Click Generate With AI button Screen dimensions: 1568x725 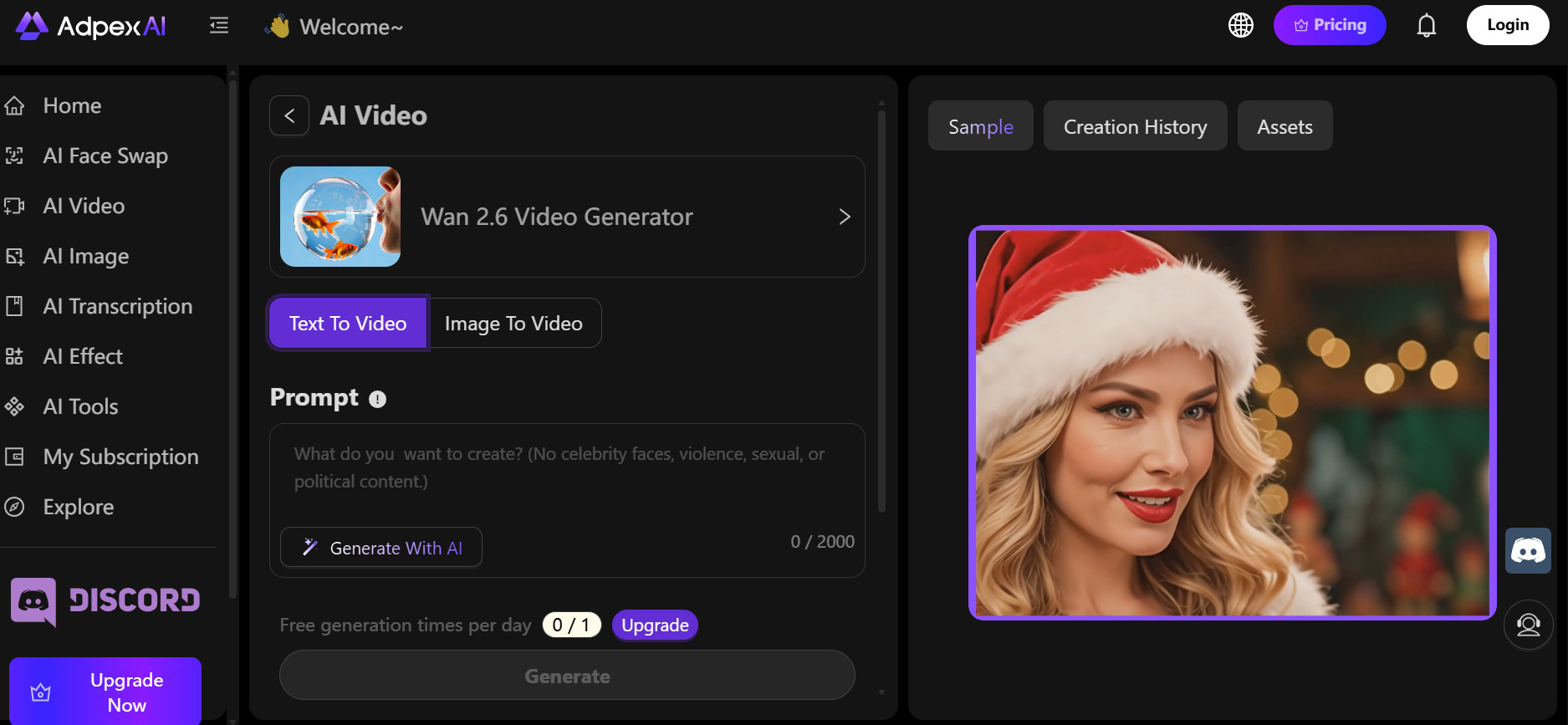(381, 548)
